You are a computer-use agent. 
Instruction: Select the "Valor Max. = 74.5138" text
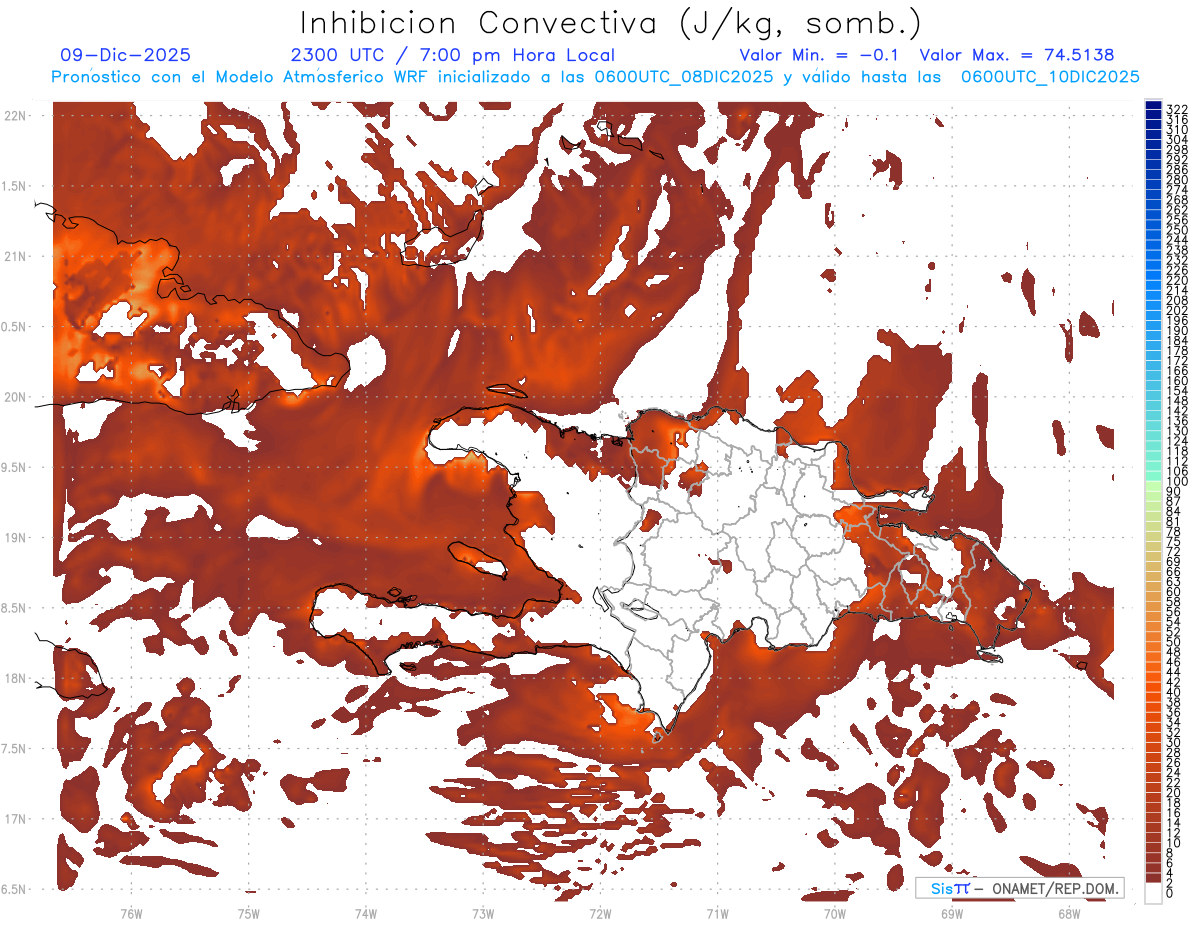click(x=1017, y=56)
